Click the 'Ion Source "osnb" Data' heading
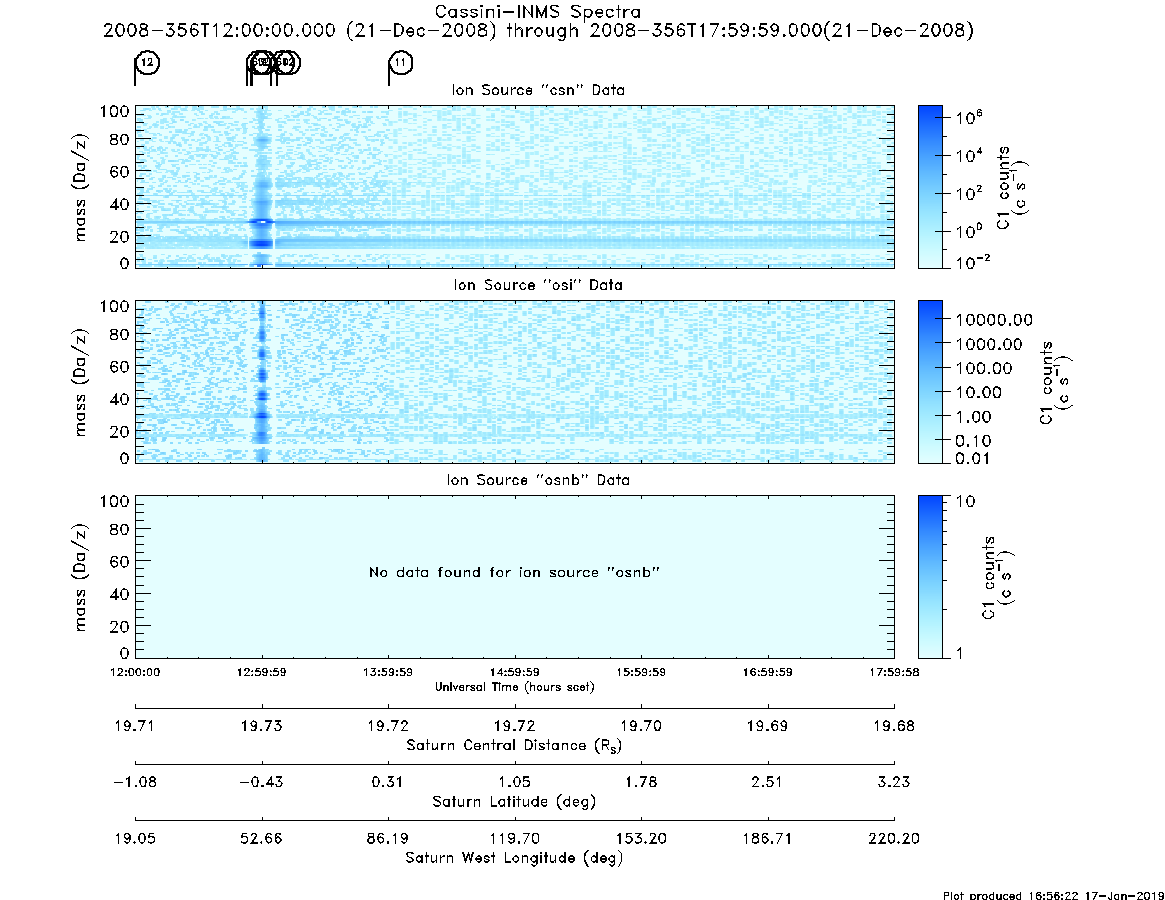Image resolution: width=1165 pixels, height=900 pixels. coord(538,480)
